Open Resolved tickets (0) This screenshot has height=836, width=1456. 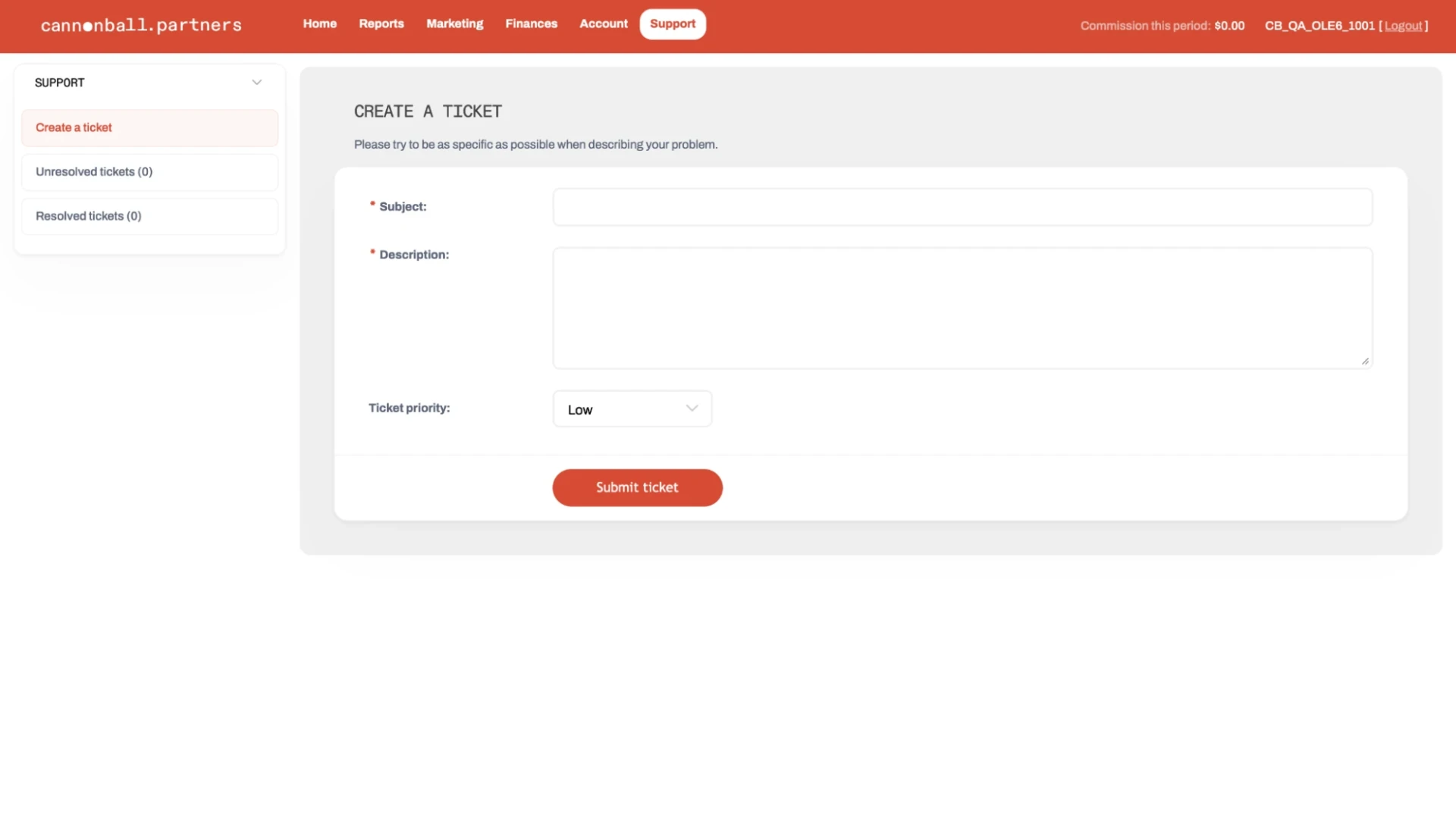(149, 216)
